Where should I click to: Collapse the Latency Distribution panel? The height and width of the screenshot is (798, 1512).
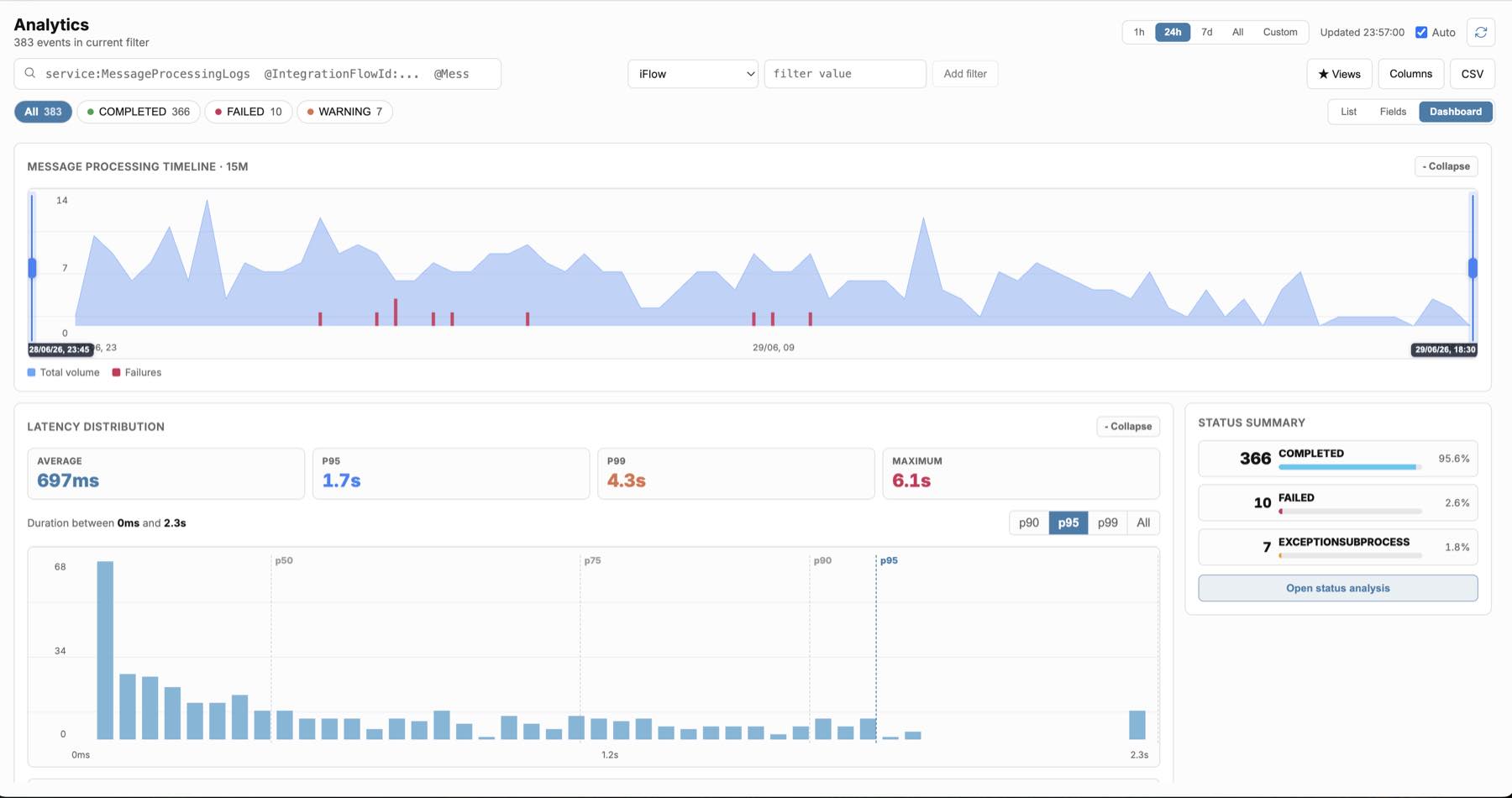click(x=1128, y=427)
